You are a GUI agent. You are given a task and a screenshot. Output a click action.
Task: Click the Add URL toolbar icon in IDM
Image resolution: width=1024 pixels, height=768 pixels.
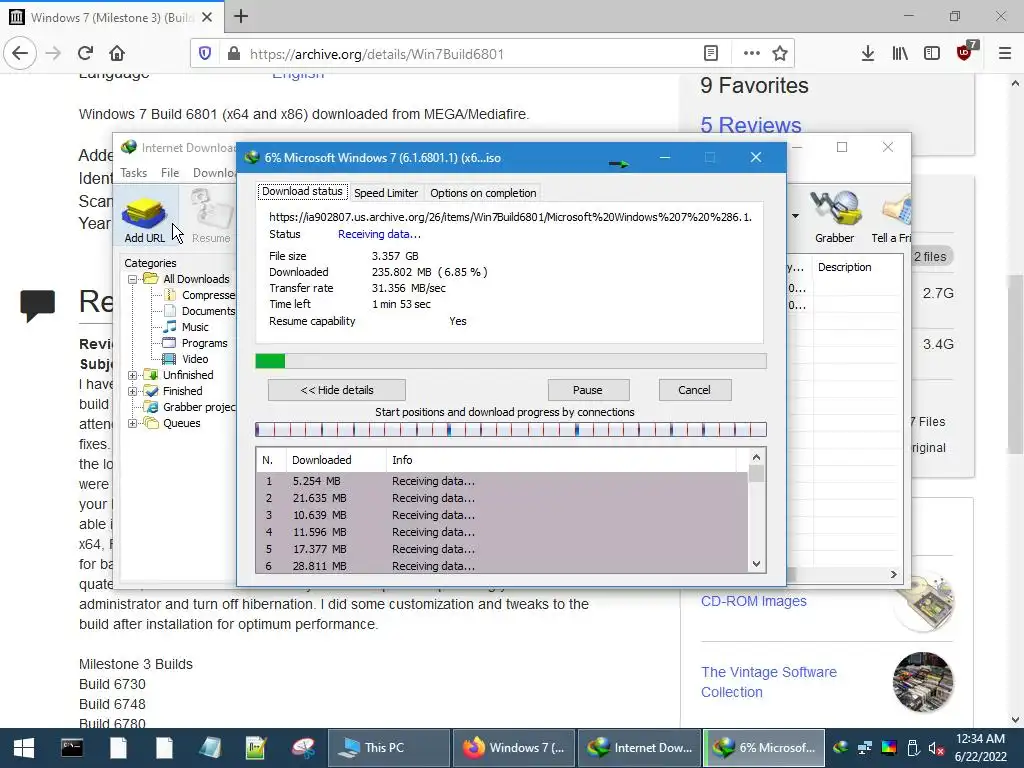[145, 219]
